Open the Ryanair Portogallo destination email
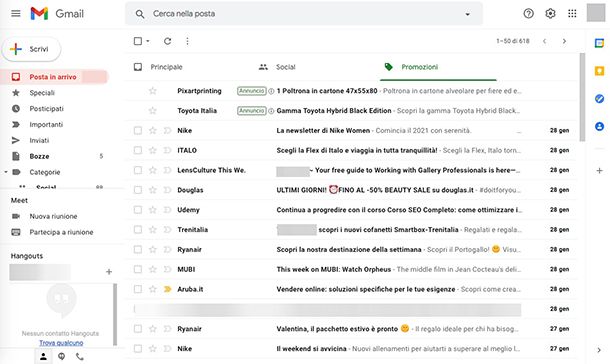 click(350, 249)
